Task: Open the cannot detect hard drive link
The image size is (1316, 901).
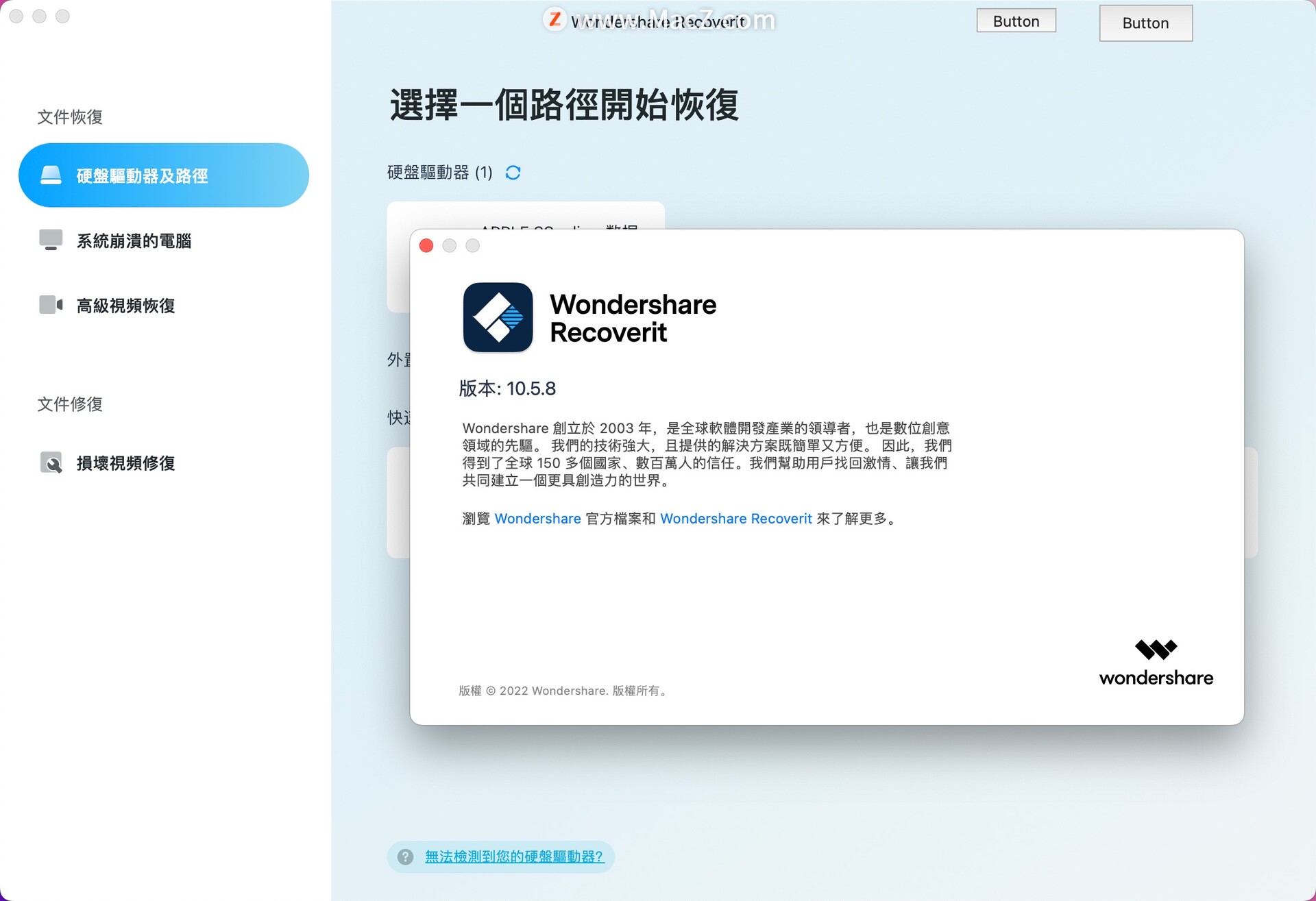Action: 514,856
